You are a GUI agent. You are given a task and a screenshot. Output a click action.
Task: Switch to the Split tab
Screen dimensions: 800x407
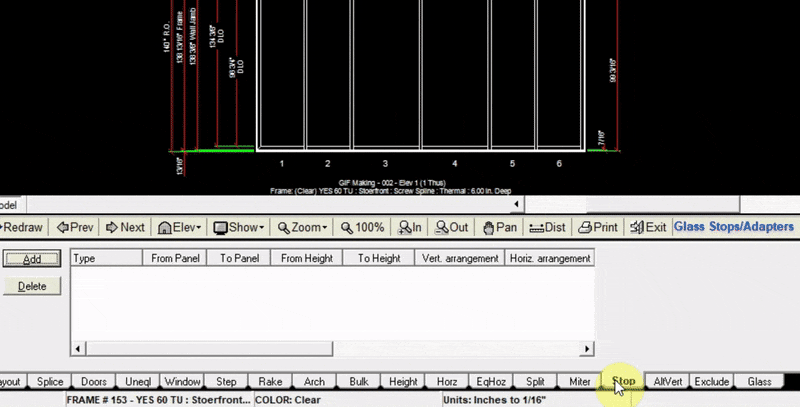[535, 381]
